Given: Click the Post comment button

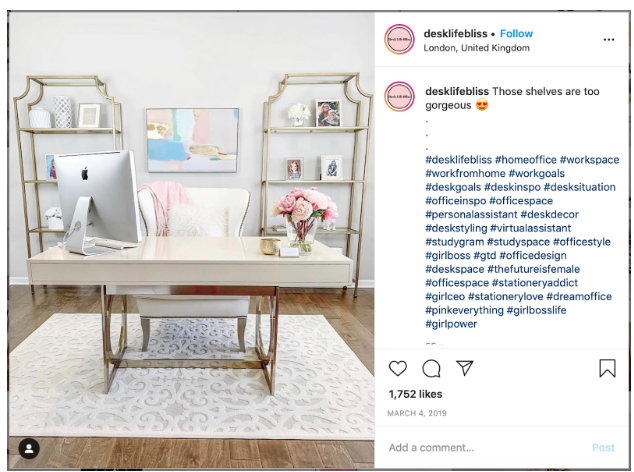Looking at the screenshot, I should (x=603, y=447).
